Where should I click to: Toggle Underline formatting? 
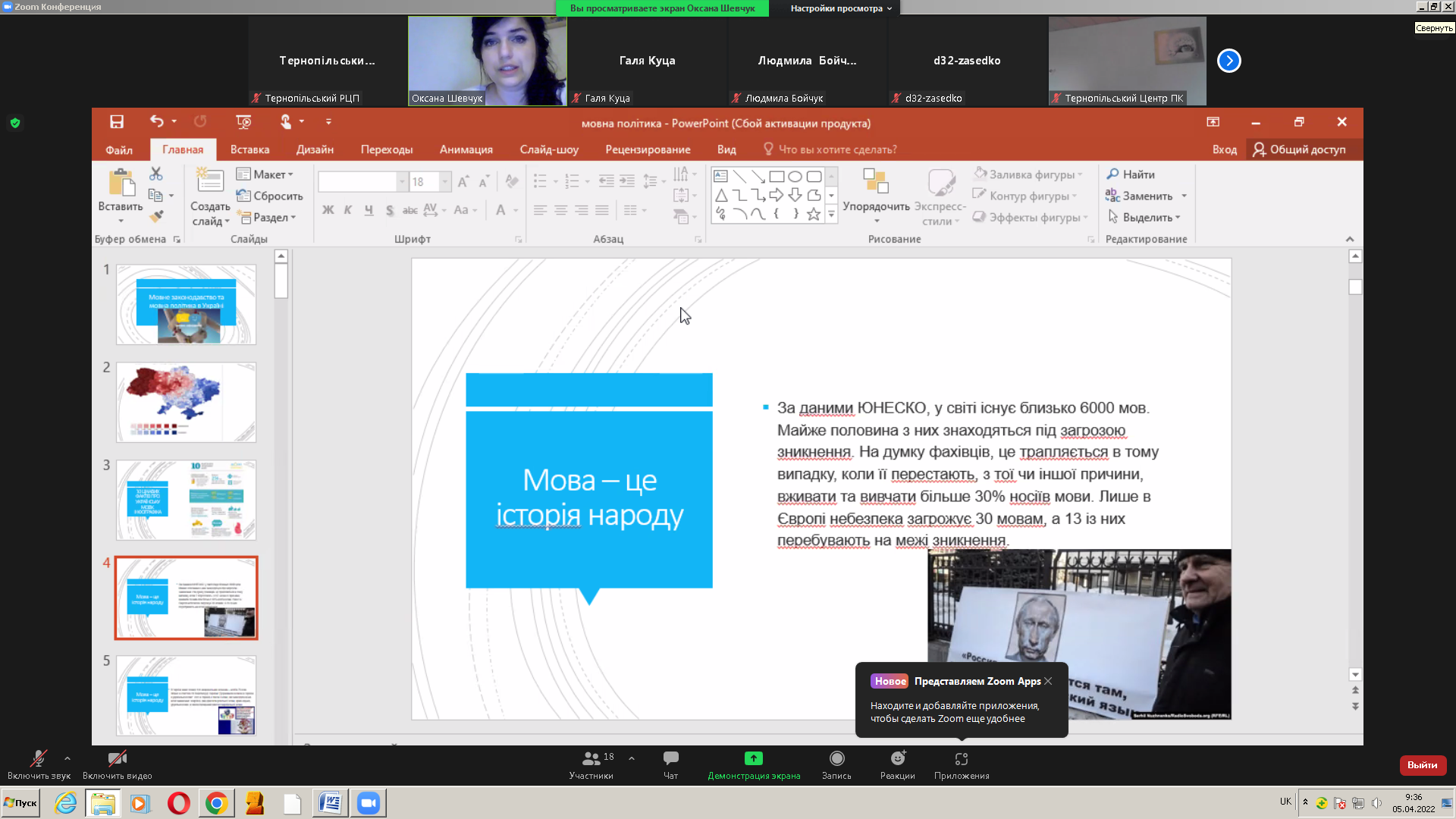(x=369, y=210)
